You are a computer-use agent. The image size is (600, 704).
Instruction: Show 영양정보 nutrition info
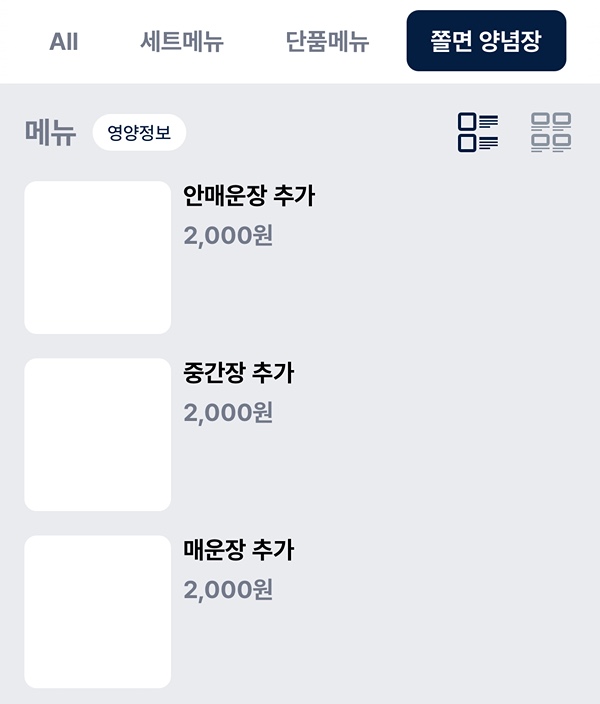coord(139,132)
